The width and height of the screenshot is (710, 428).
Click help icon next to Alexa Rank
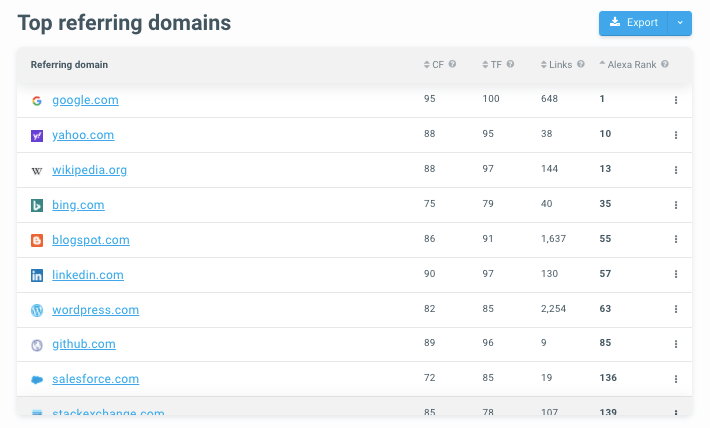665,65
